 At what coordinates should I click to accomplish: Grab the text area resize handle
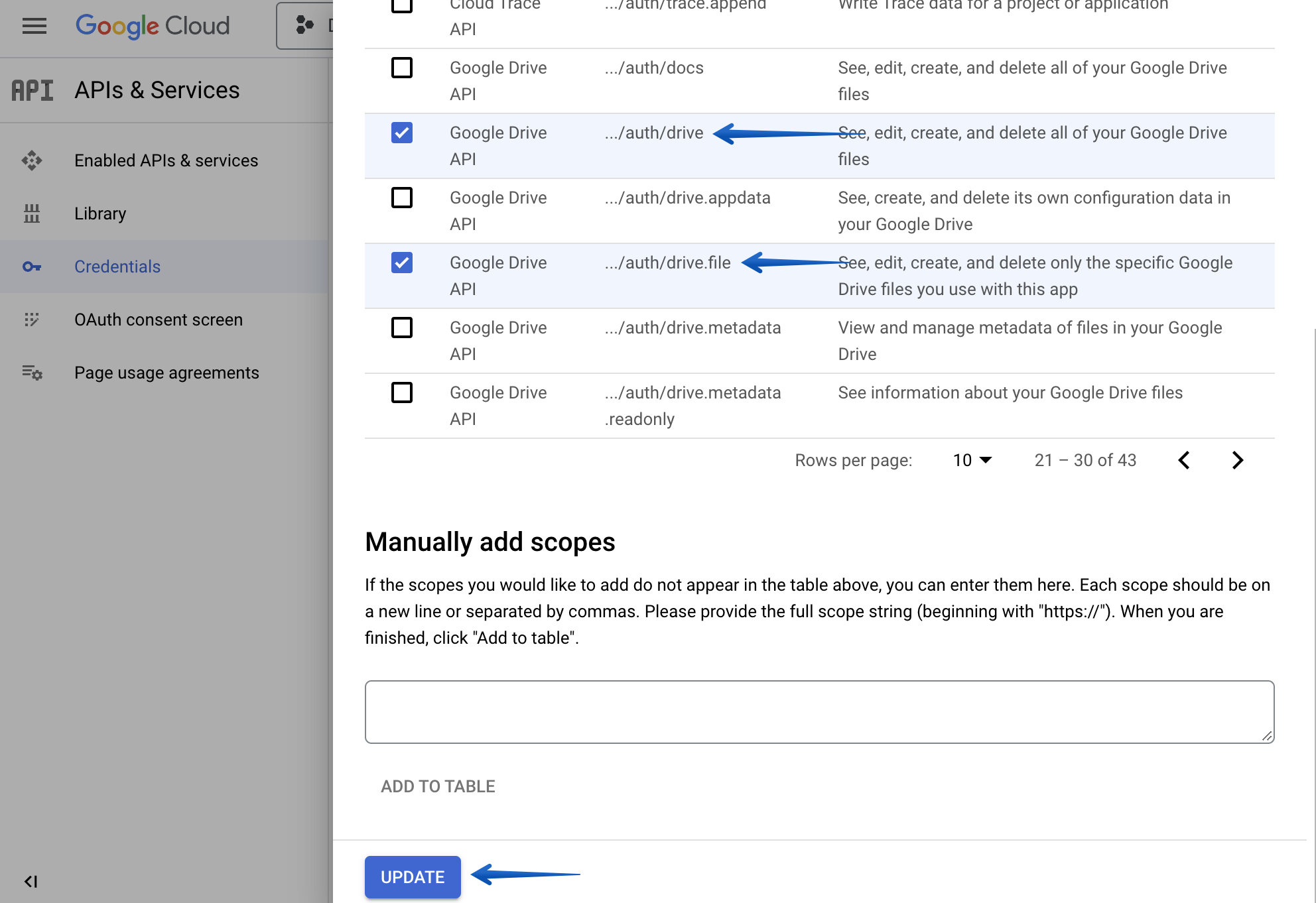click(1267, 736)
